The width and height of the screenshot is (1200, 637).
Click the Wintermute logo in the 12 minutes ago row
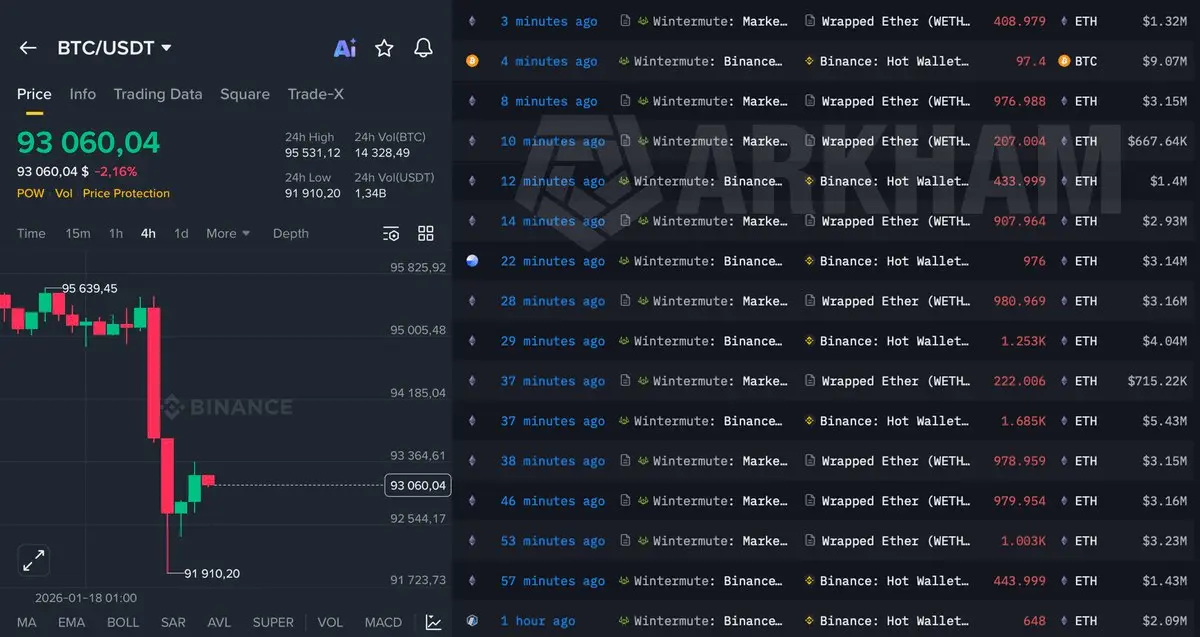coord(625,181)
